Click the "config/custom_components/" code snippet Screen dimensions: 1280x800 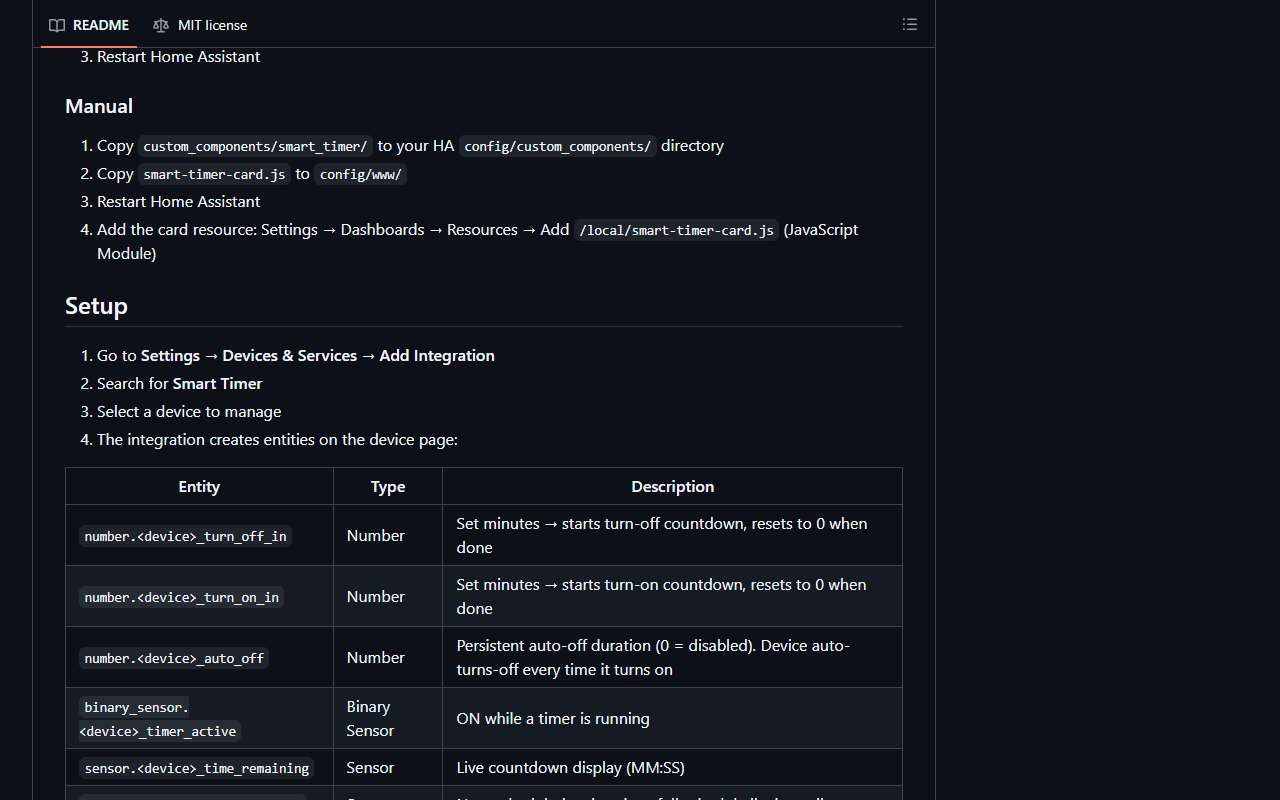[558, 146]
